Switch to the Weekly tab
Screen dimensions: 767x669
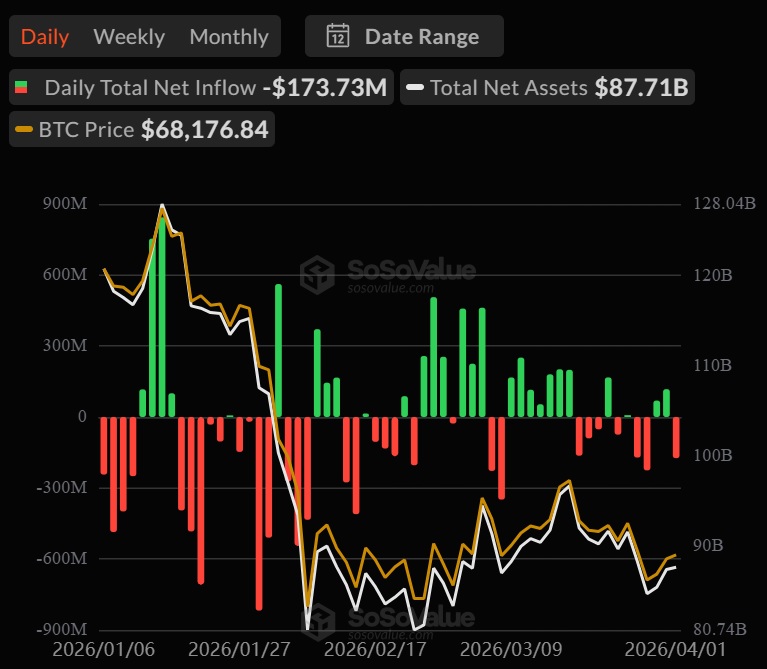coord(129,37)
